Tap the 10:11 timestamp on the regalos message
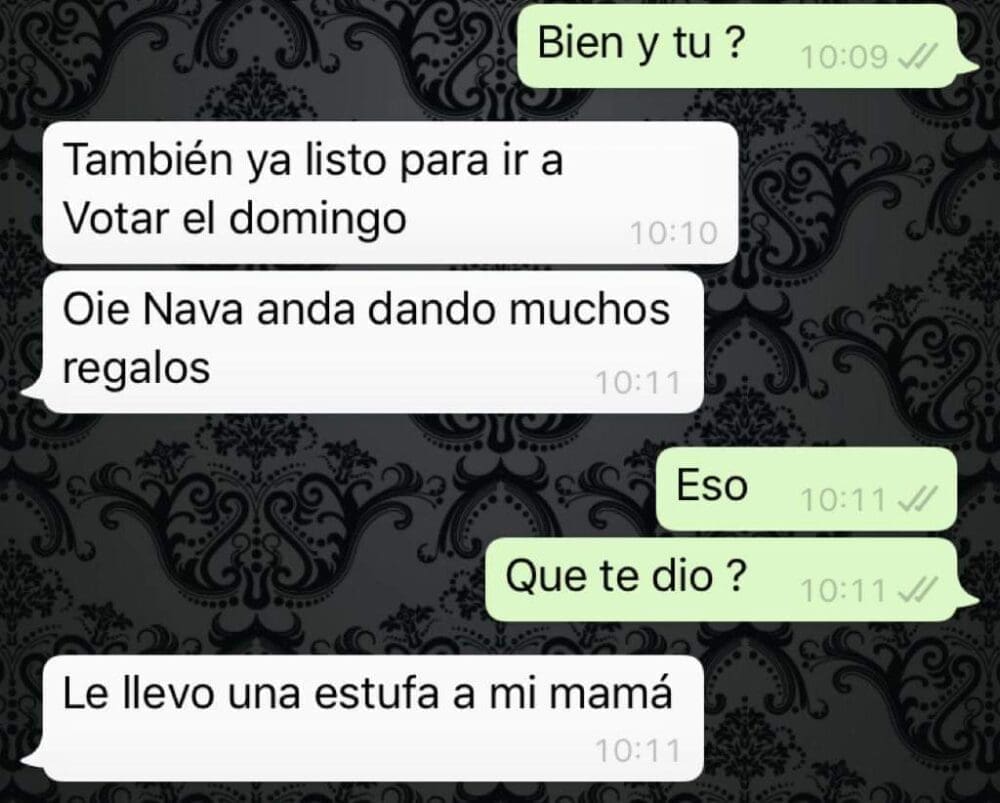 pyautogui.click(x=638, y=383)
